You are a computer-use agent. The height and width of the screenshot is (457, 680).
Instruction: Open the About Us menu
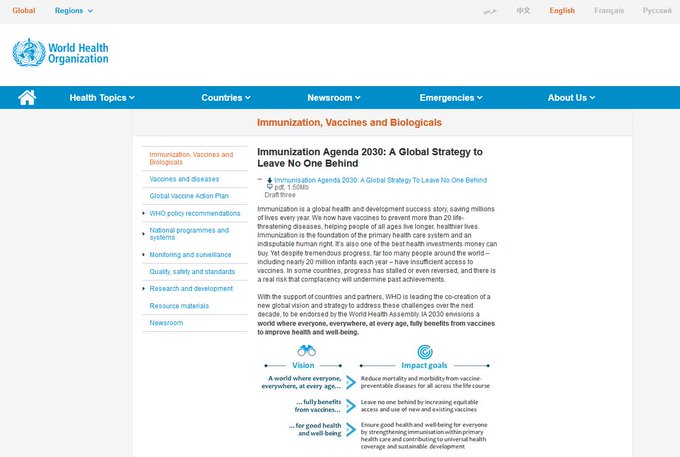point(571,98)
